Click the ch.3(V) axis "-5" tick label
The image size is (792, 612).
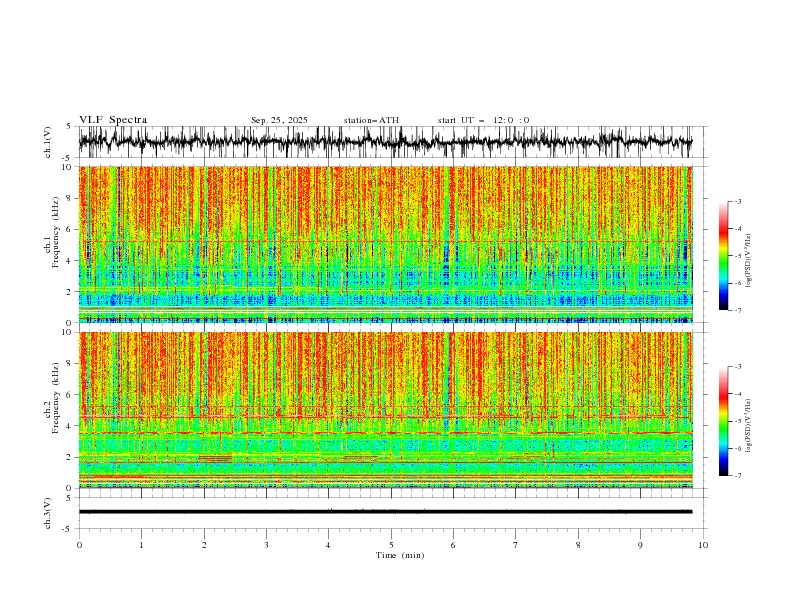[x=68, y=529]
